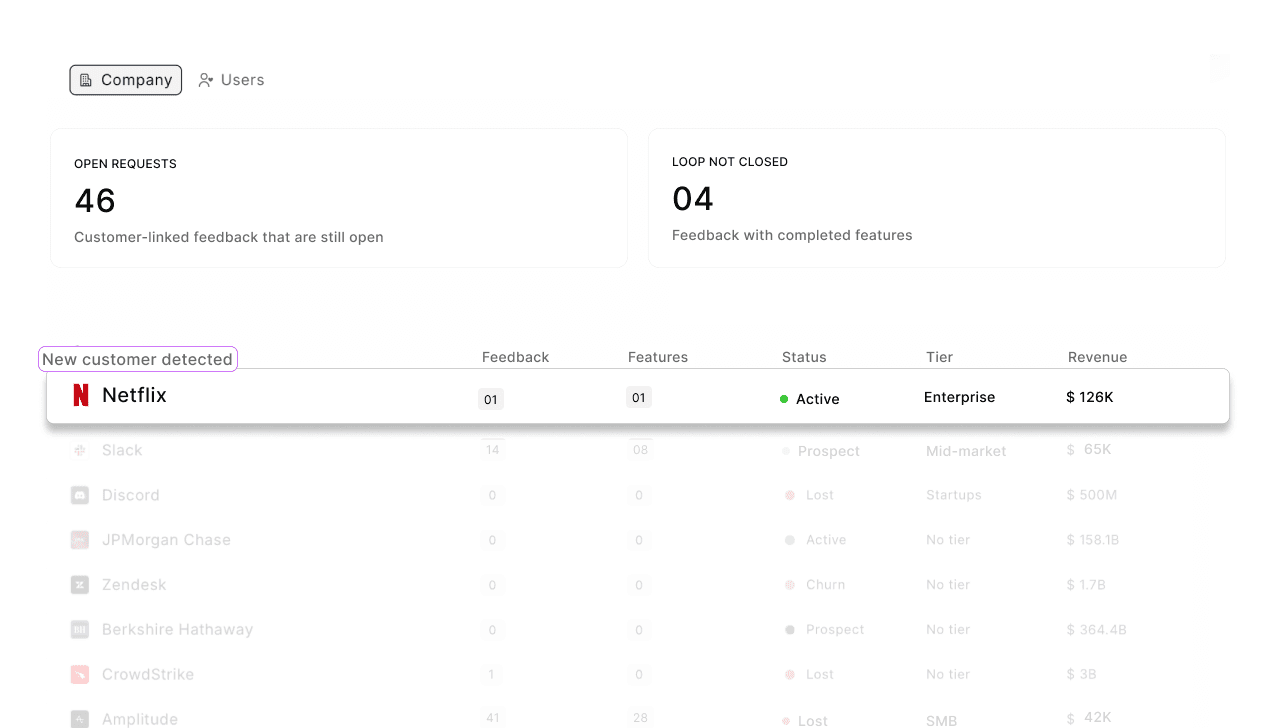Screen dimensions: 1276x728
Task: Switch to the Users tab
Action: [231, 80]
